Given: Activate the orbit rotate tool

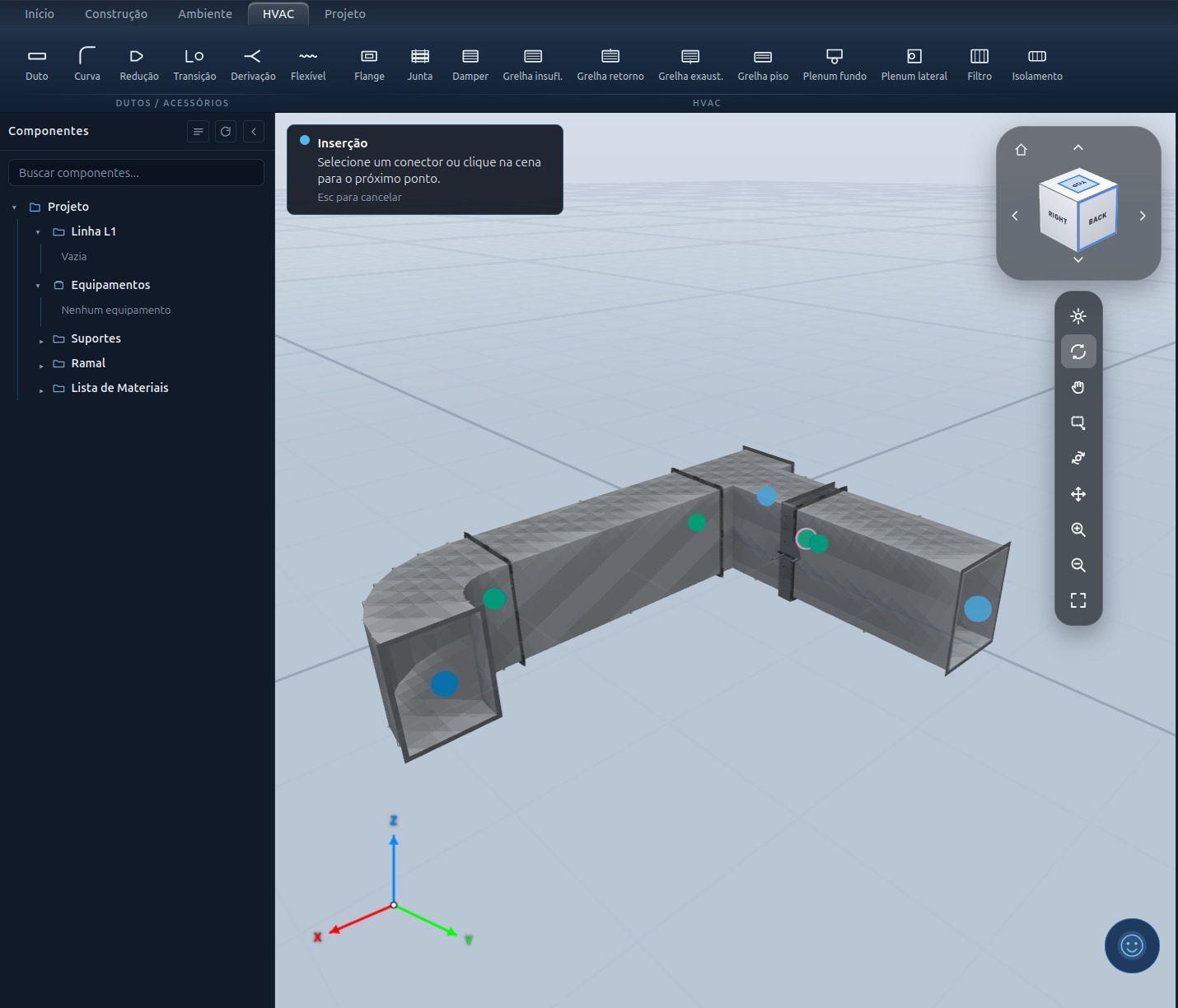Looking at the screenshot, I should 1078,352.
